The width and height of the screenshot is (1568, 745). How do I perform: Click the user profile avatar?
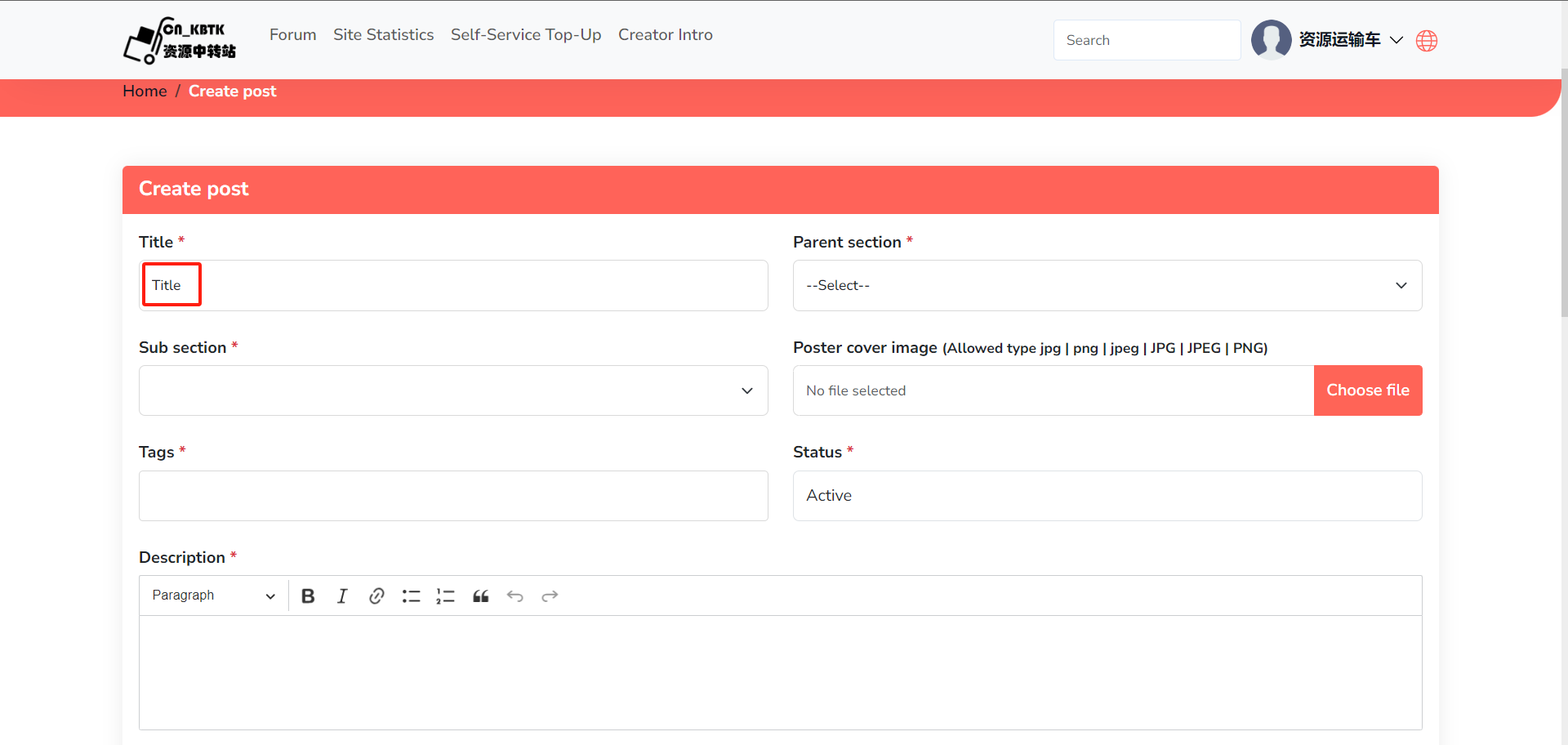(1271, 40)
